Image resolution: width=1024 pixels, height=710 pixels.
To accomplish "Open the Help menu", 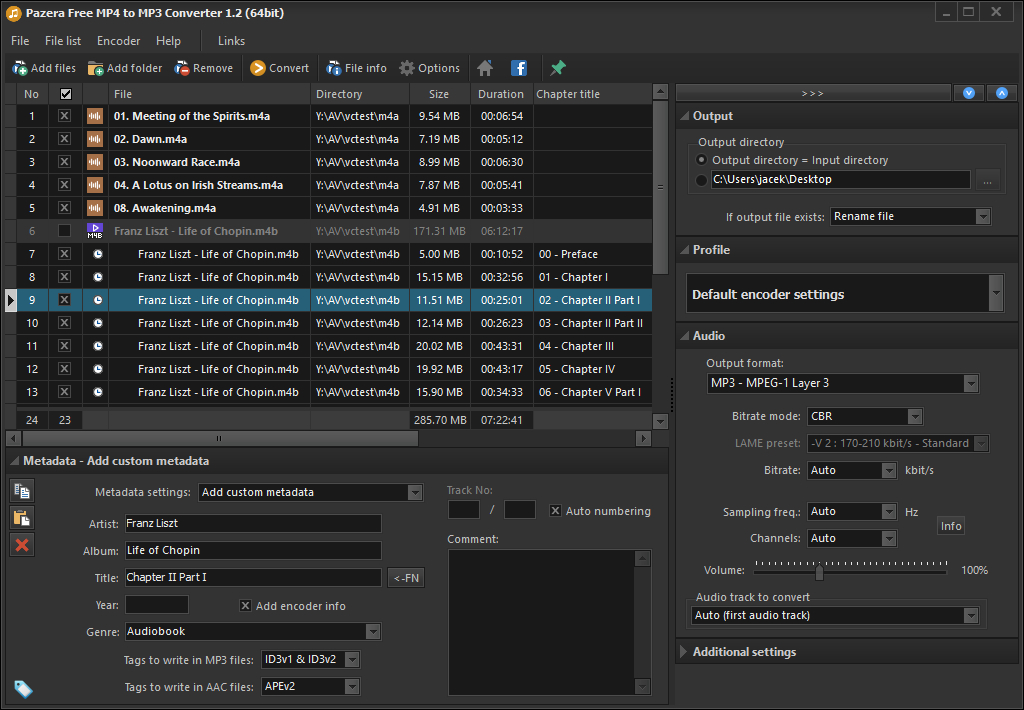I will (168, 40).
